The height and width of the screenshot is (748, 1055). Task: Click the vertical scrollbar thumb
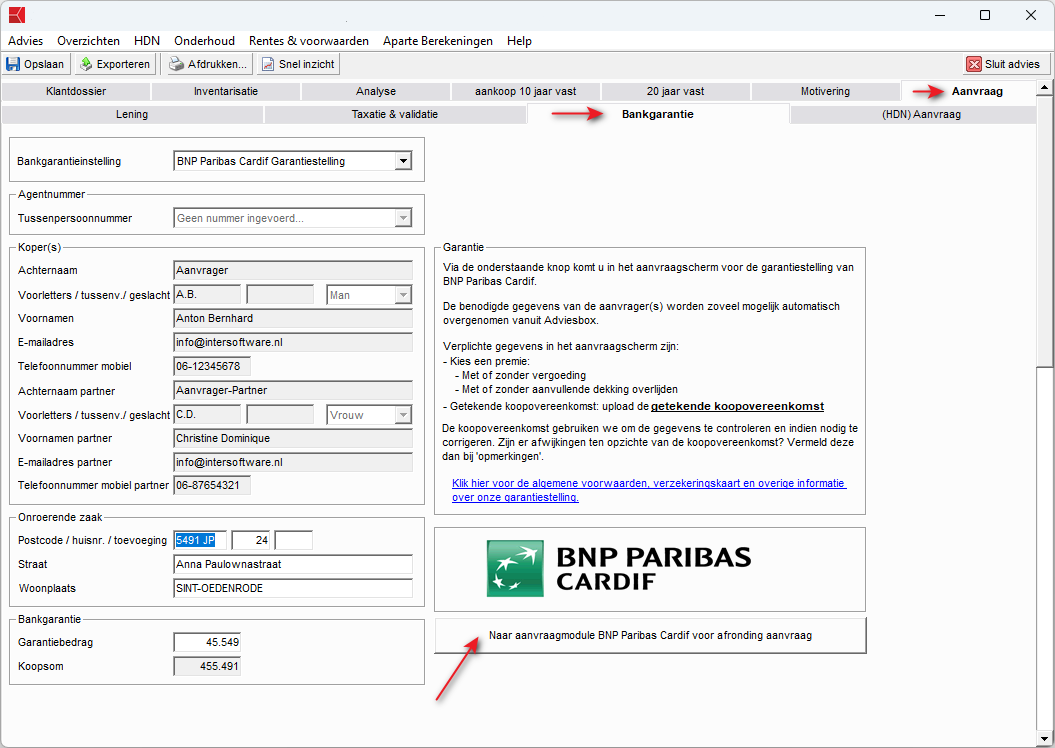[1044, 231]
